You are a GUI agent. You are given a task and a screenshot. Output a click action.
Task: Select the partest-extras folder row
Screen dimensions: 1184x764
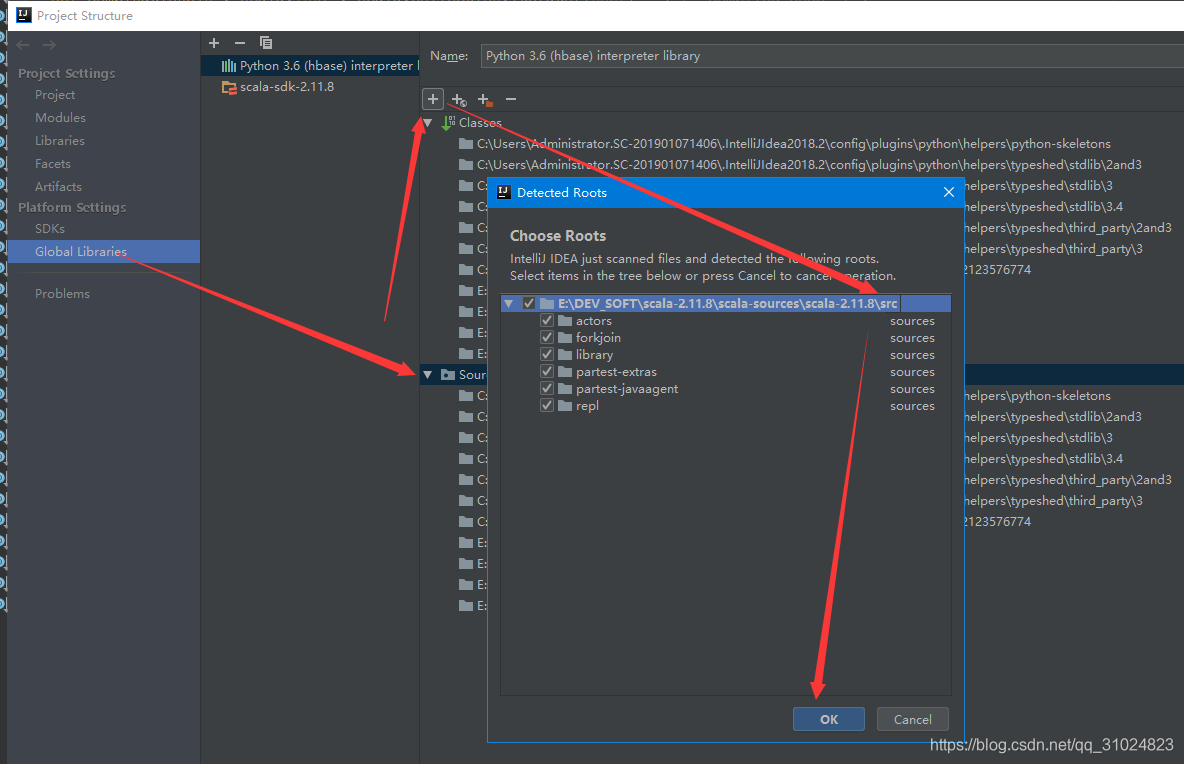726,371
